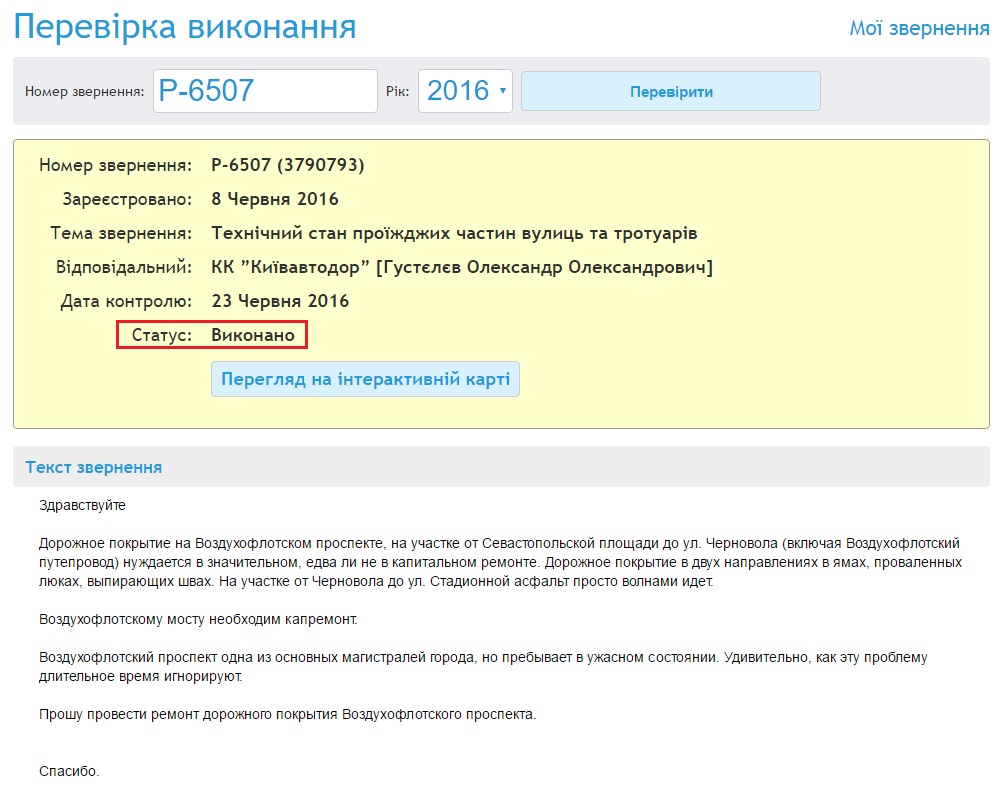1008x791 pixels.
Task: Click the Текст звернення section header
Action: (94, 467)
